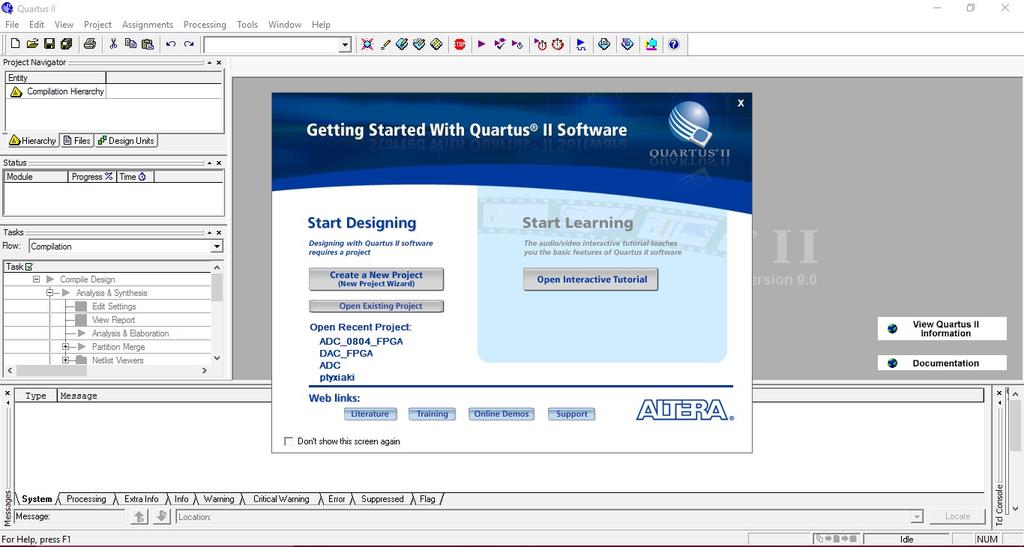Viewport: 1024px width, 547px height.
Task: Switch to the Processing messages tab
Action: (86, 499)
